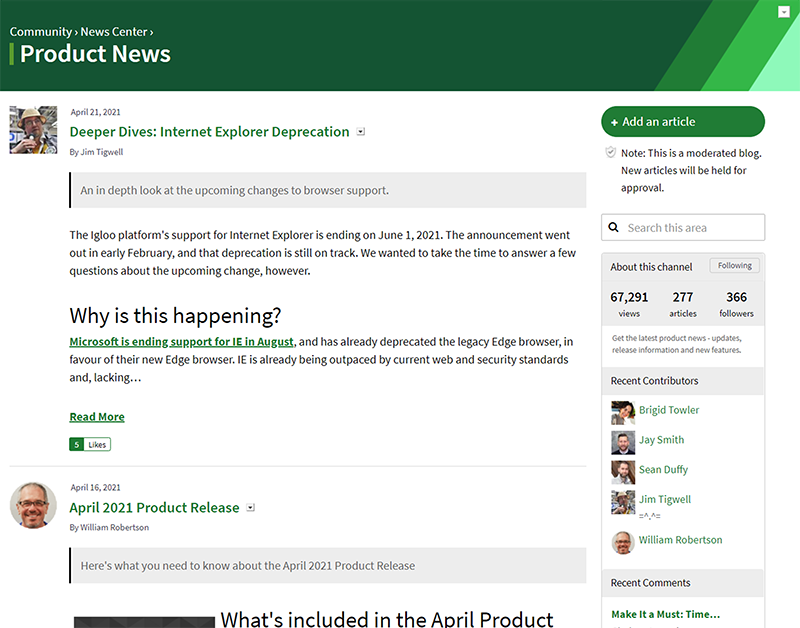800x628 pixels.
Task: Open Read More link of first article
Action: point(97,417)
